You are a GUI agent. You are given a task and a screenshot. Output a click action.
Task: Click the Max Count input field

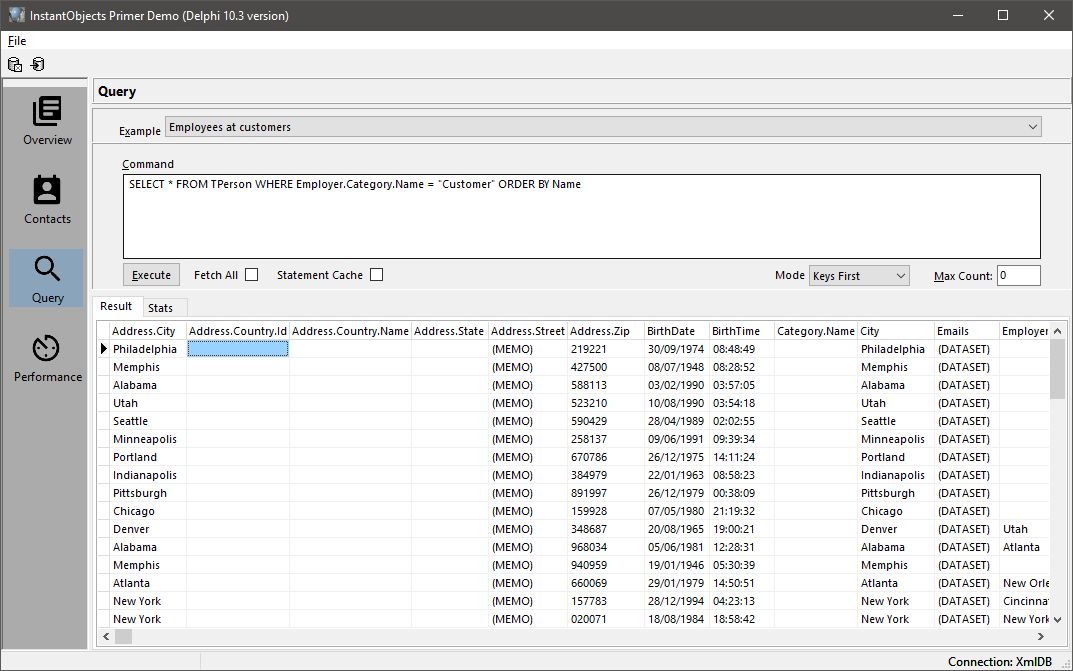click(1018, 275)
